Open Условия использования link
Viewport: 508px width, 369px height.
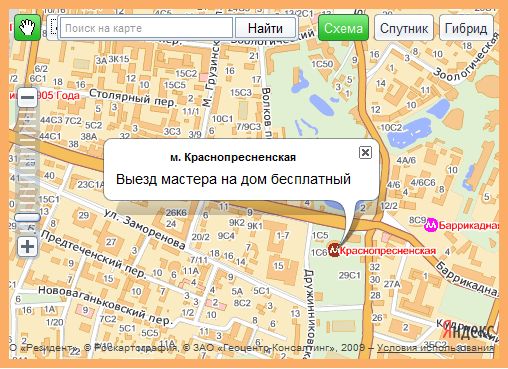436,348
